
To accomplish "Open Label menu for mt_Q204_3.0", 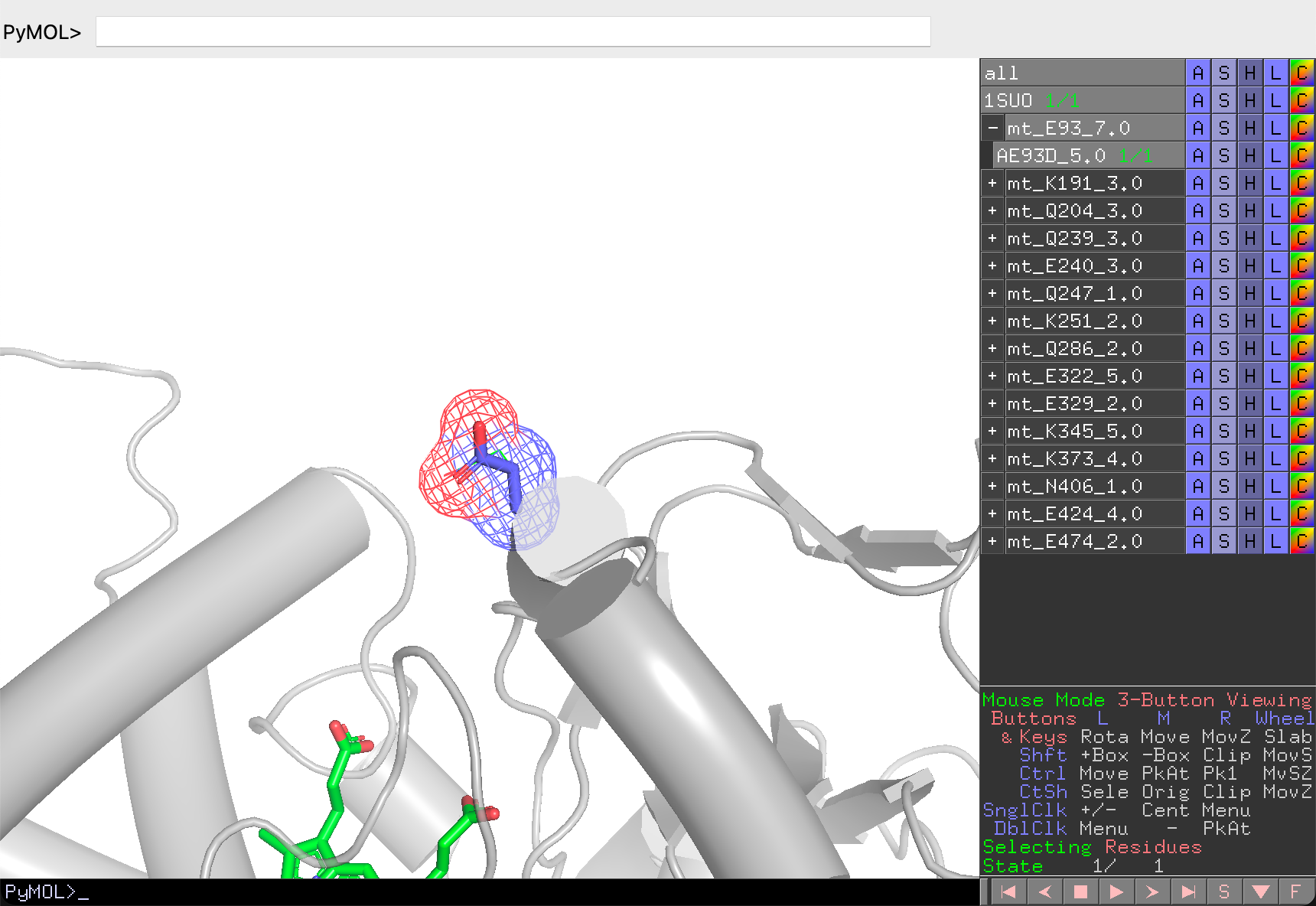I will pos(1275,210).
